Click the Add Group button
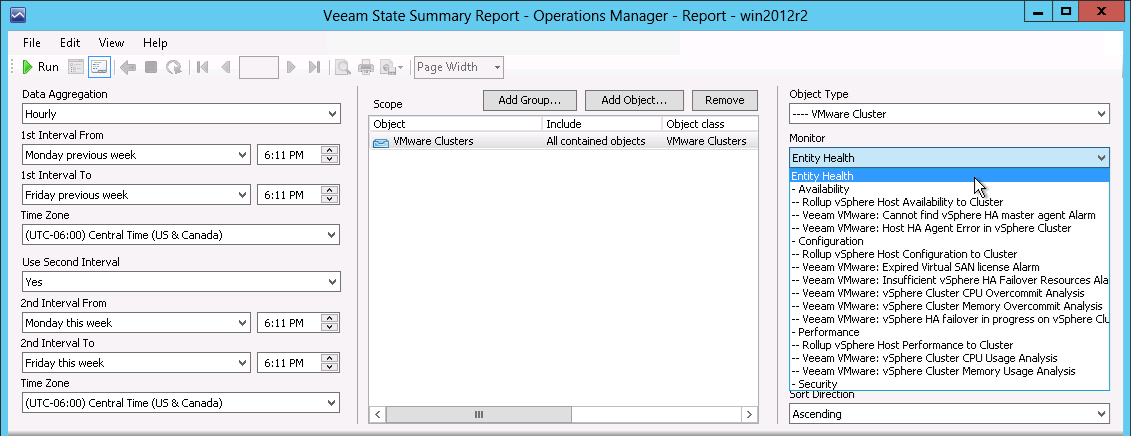The height and width of the screenshot is (436, 1131). tap(530, 100)
